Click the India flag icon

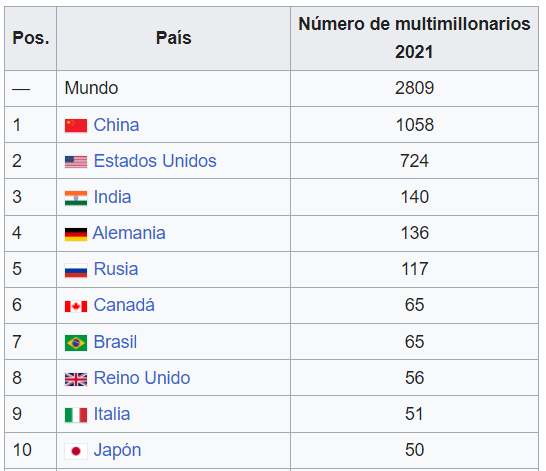point(76,198)
